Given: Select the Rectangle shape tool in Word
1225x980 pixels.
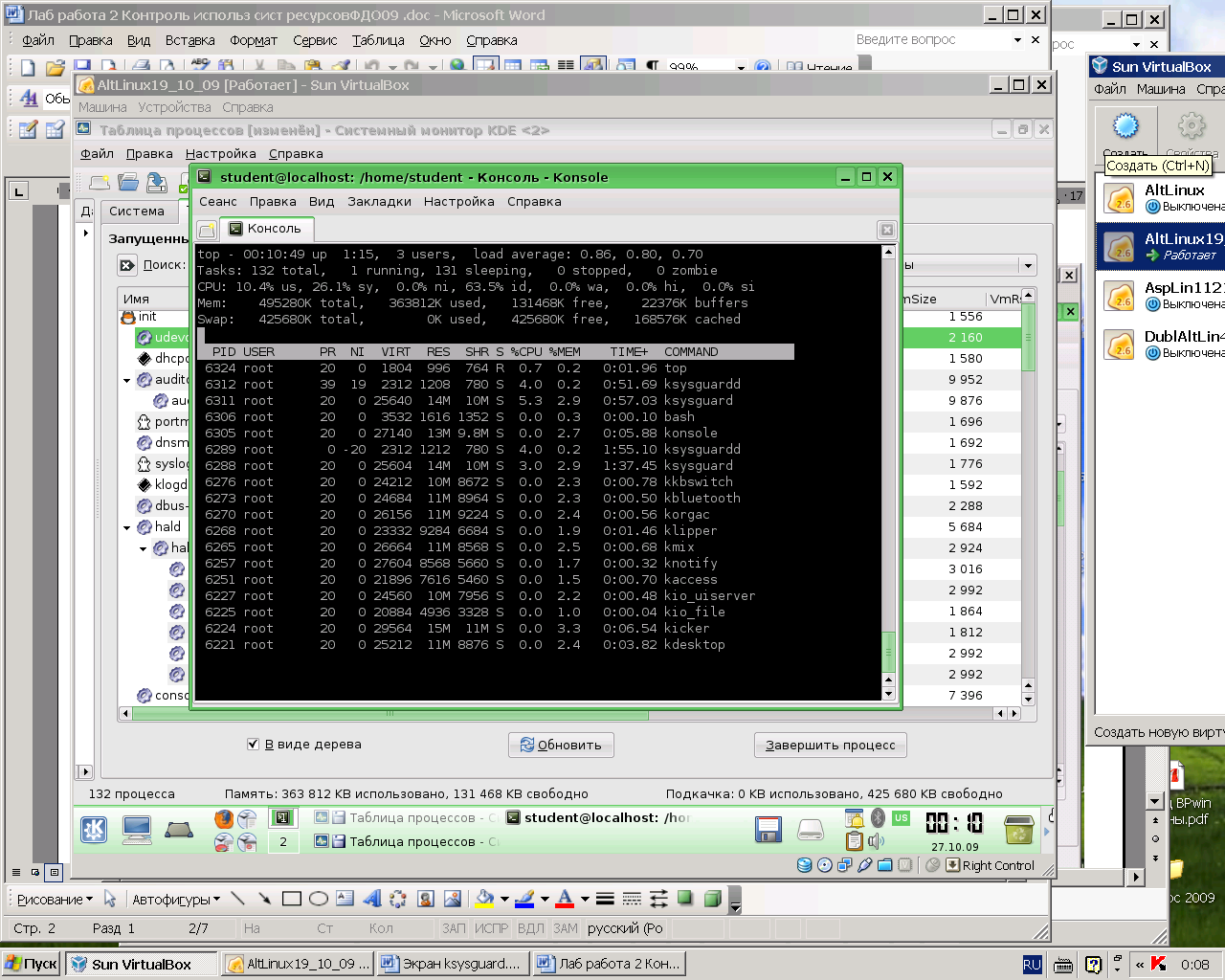Looking at the screenshot, I should tap(292, 899).
